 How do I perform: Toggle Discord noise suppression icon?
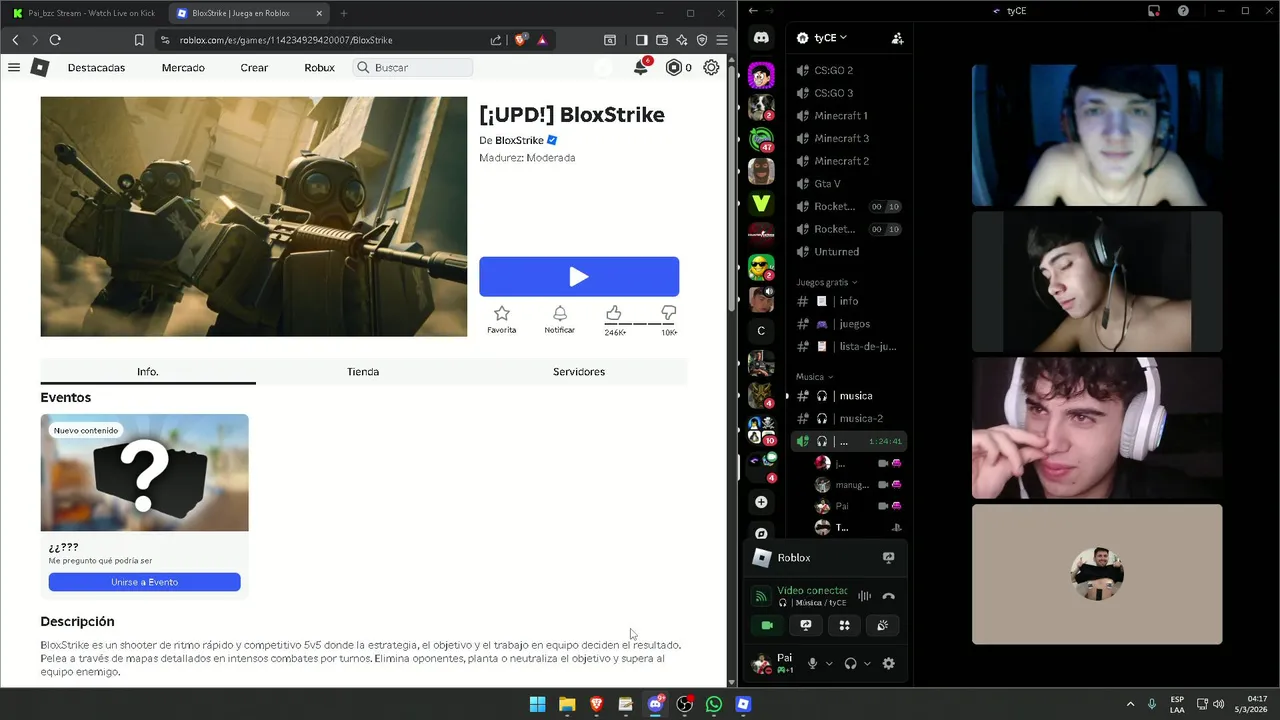(x=864, y=596)
